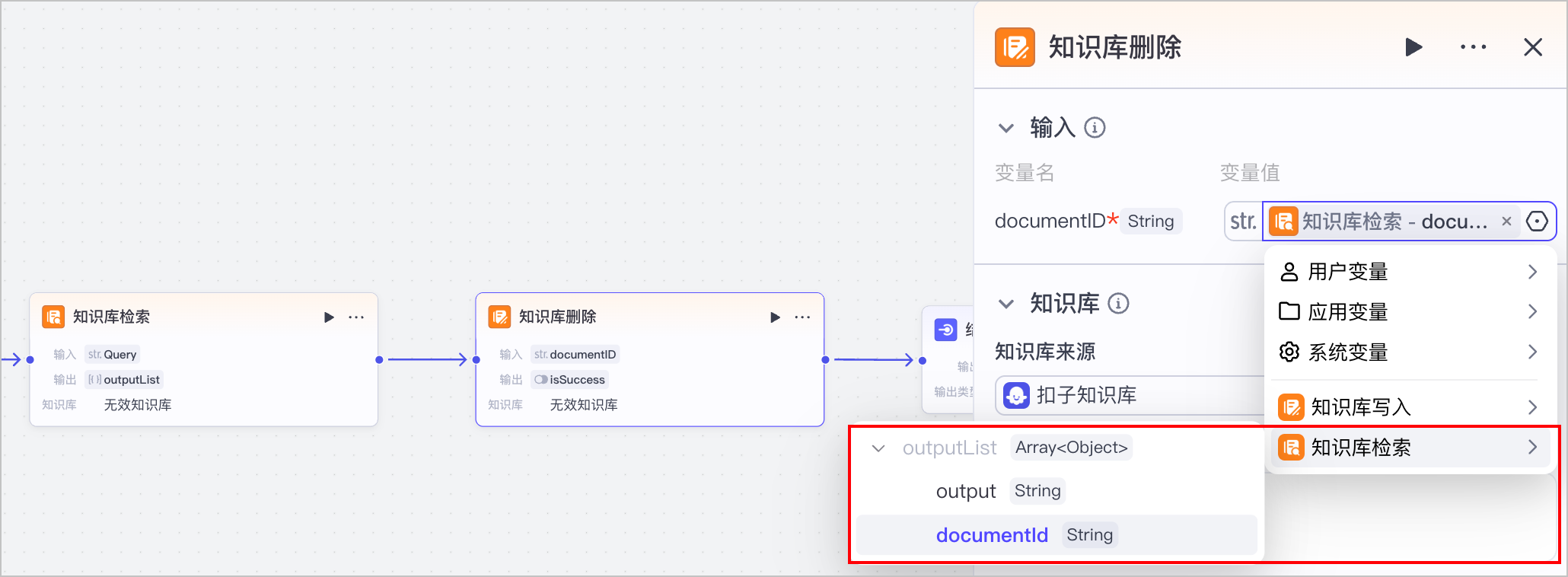
Task: Open more options on 知识库检索 node
Action: (x=356, y=317)
